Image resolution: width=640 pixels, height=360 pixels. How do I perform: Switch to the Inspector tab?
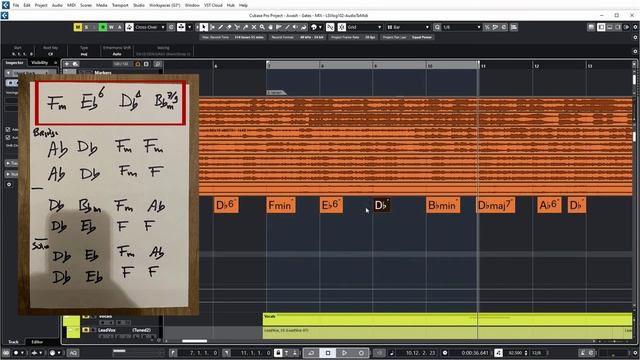(x=15, y=62)
